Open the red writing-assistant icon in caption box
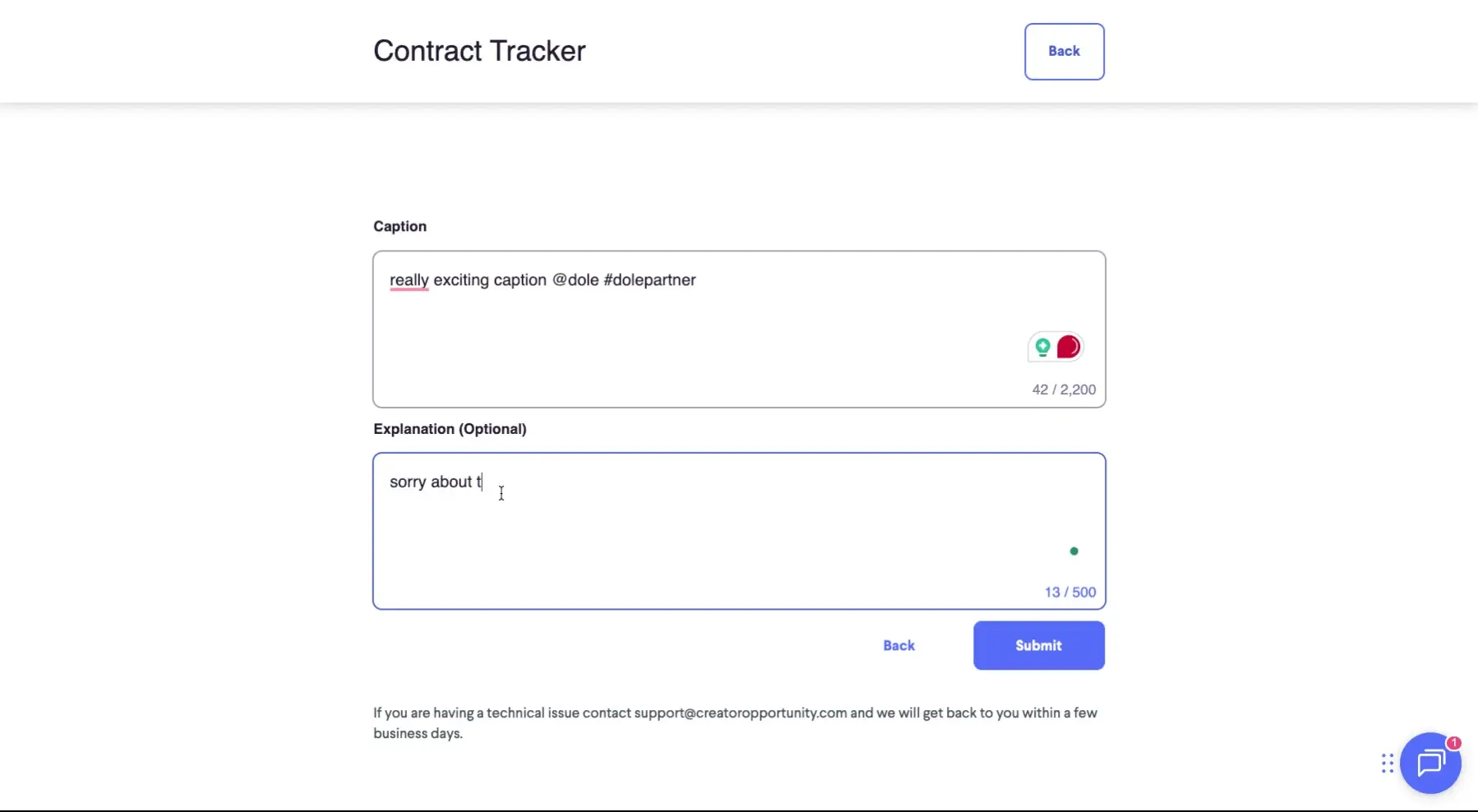This screenshot has width=1478, height=812. coord(1067,347)
